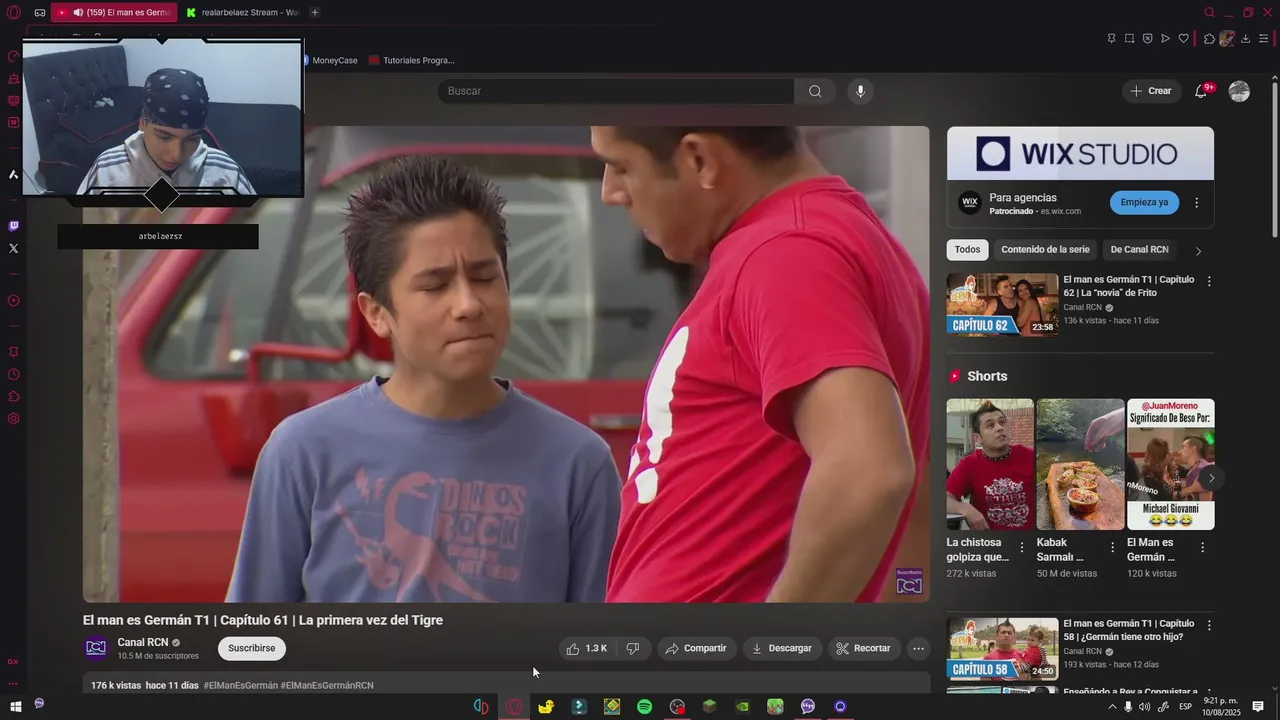Open a new browser tab

tap(315, 12)
